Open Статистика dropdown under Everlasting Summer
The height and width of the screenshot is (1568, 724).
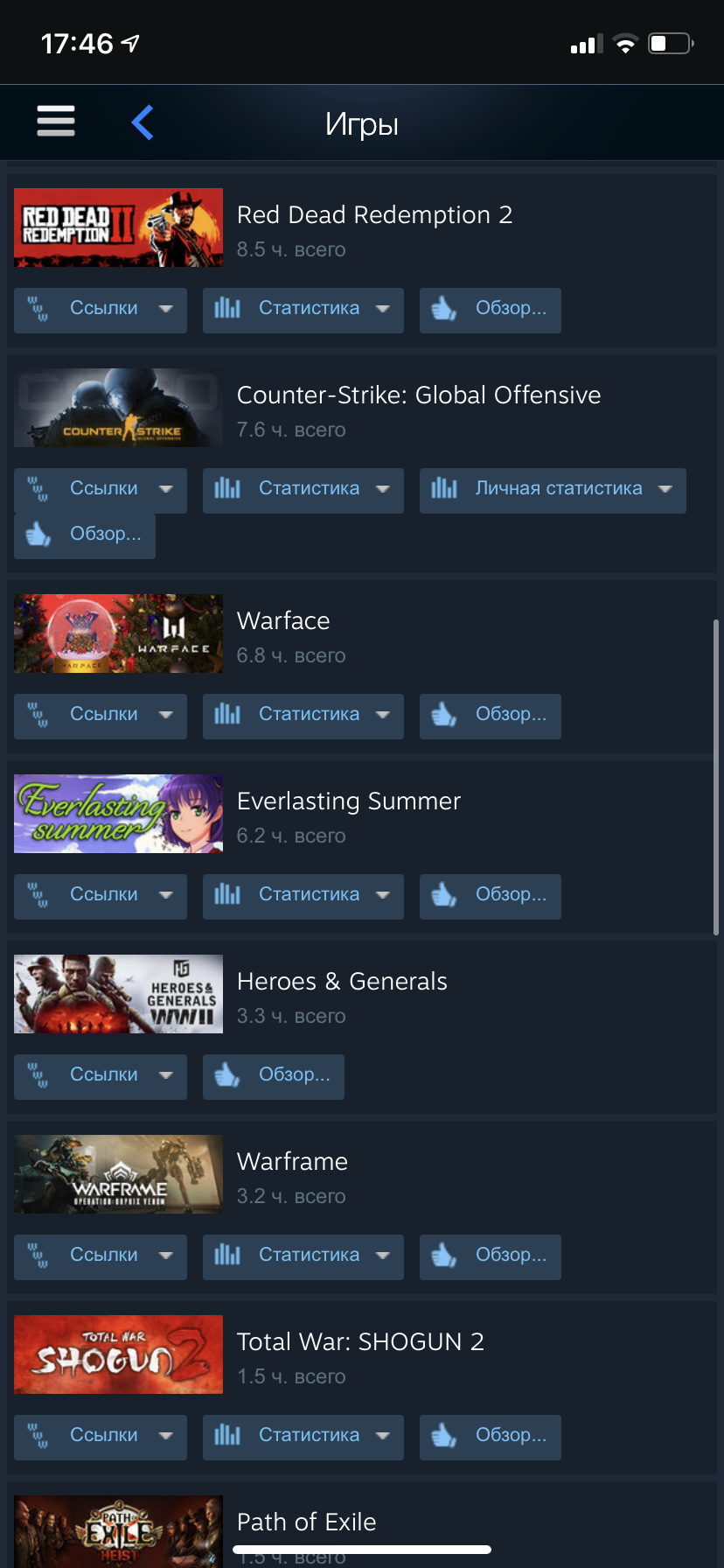click(x=303, y=896)
